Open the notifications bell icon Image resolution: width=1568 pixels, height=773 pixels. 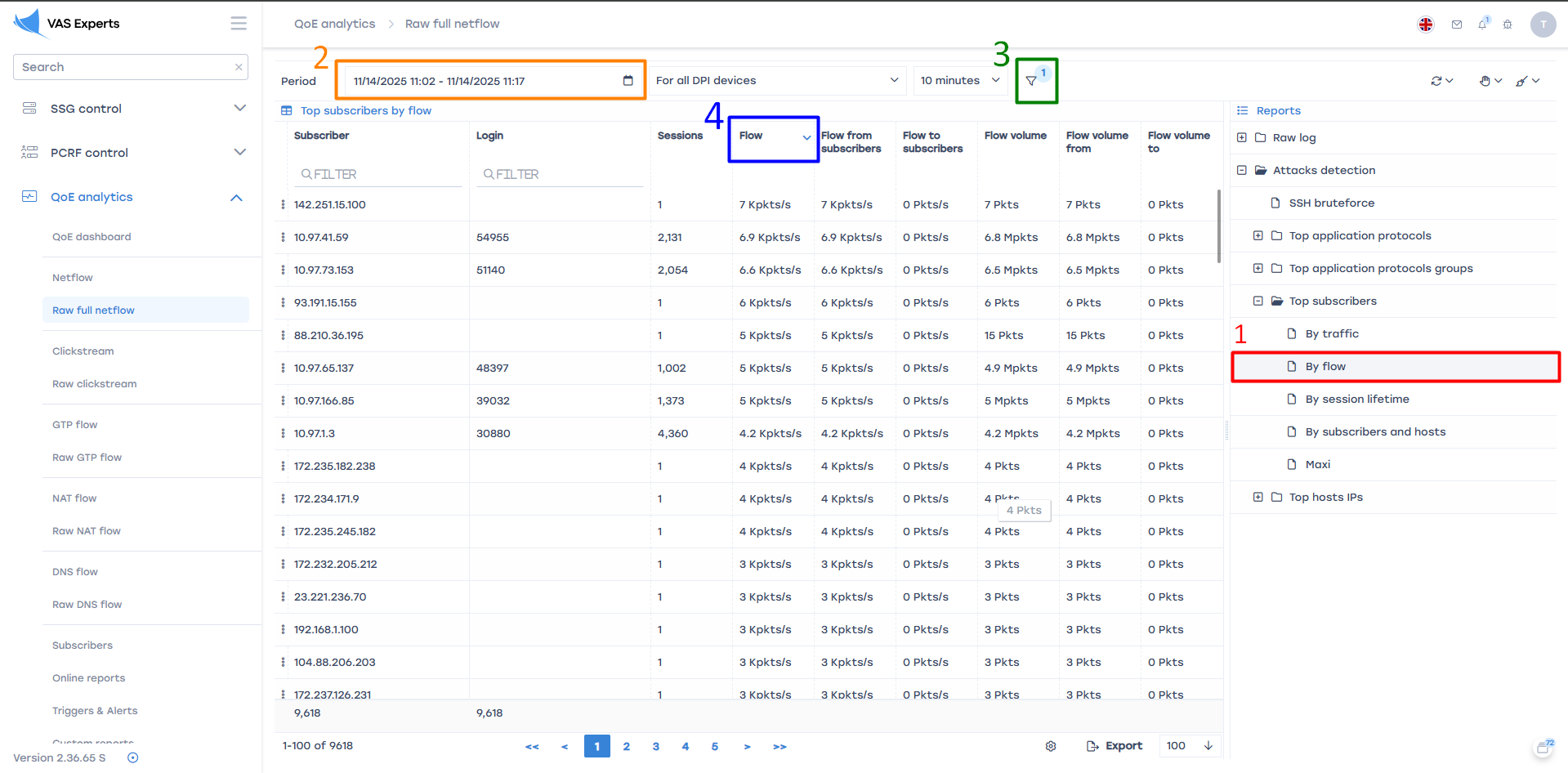1482,25
